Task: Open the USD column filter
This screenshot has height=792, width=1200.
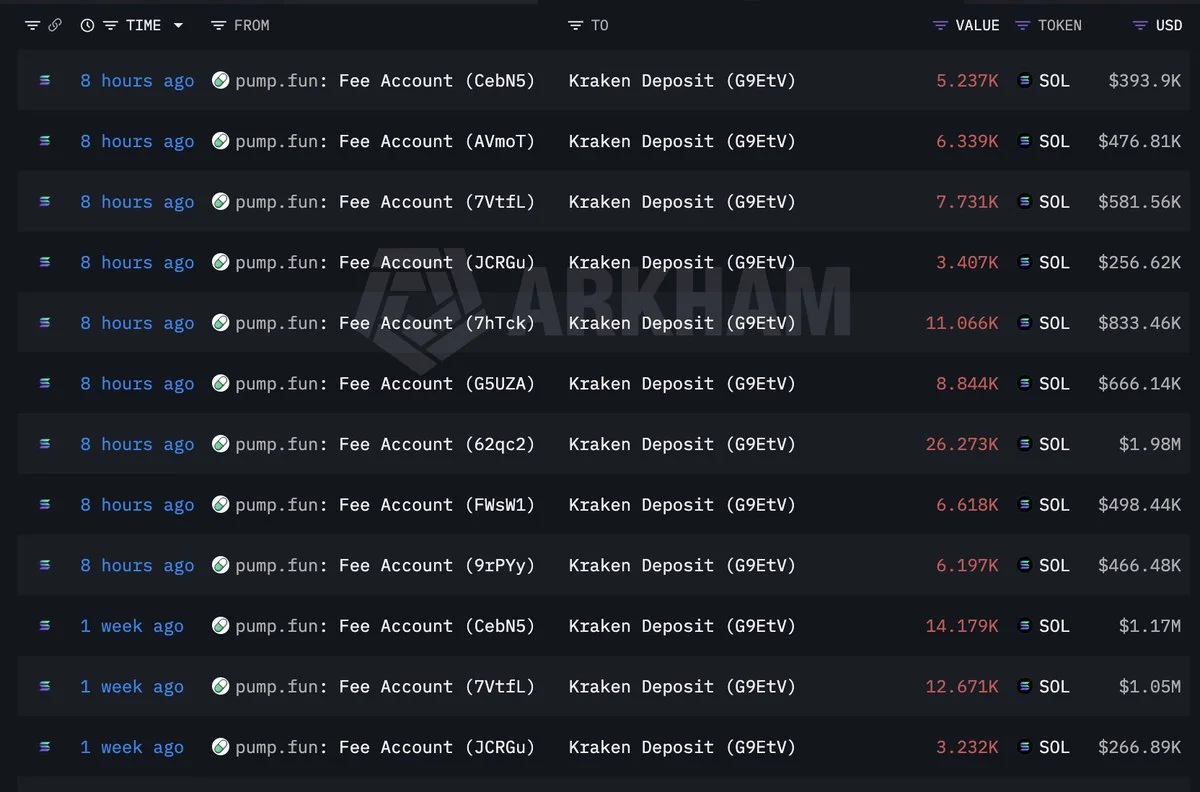Action: pyautogui.click(x=1140, y=25)
